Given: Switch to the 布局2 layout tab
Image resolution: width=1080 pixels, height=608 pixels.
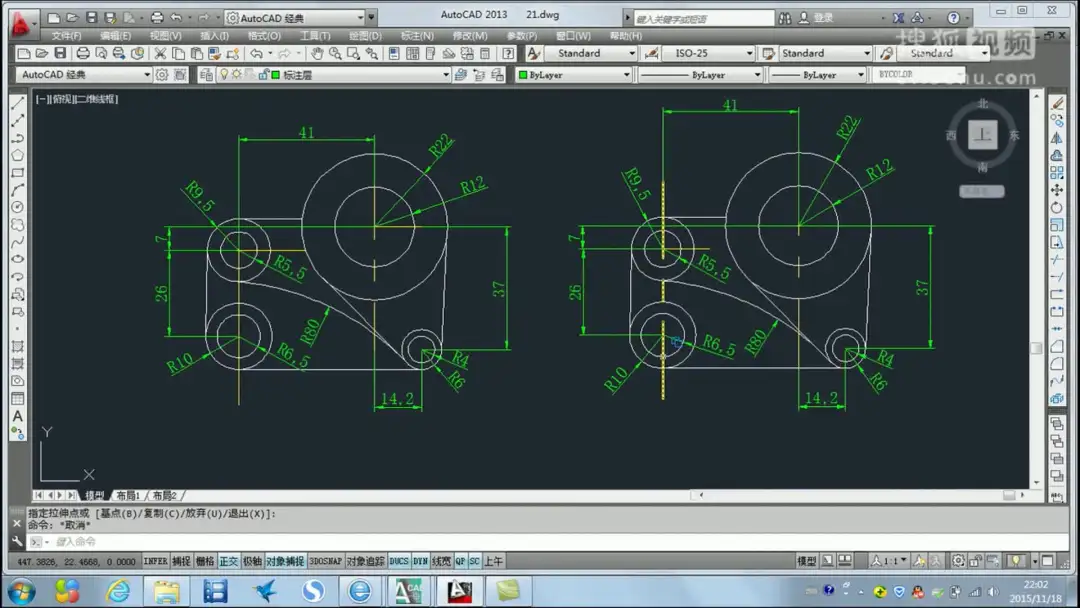Looking at the screenshot, I should pyautogui.click(x=164, y=495).
